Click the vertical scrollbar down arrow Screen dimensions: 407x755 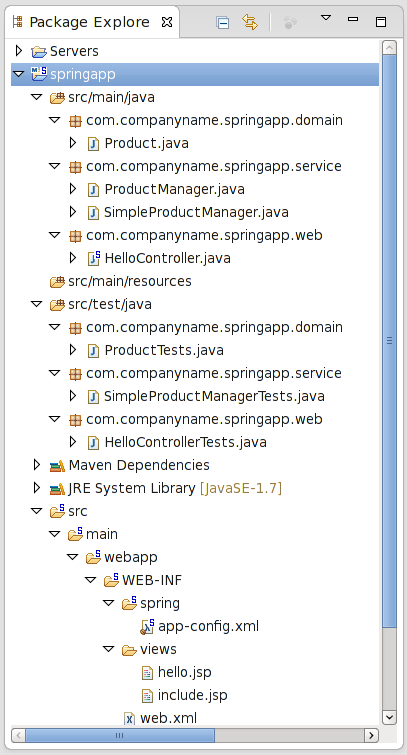pyautogui.click(x=389, y=717)
